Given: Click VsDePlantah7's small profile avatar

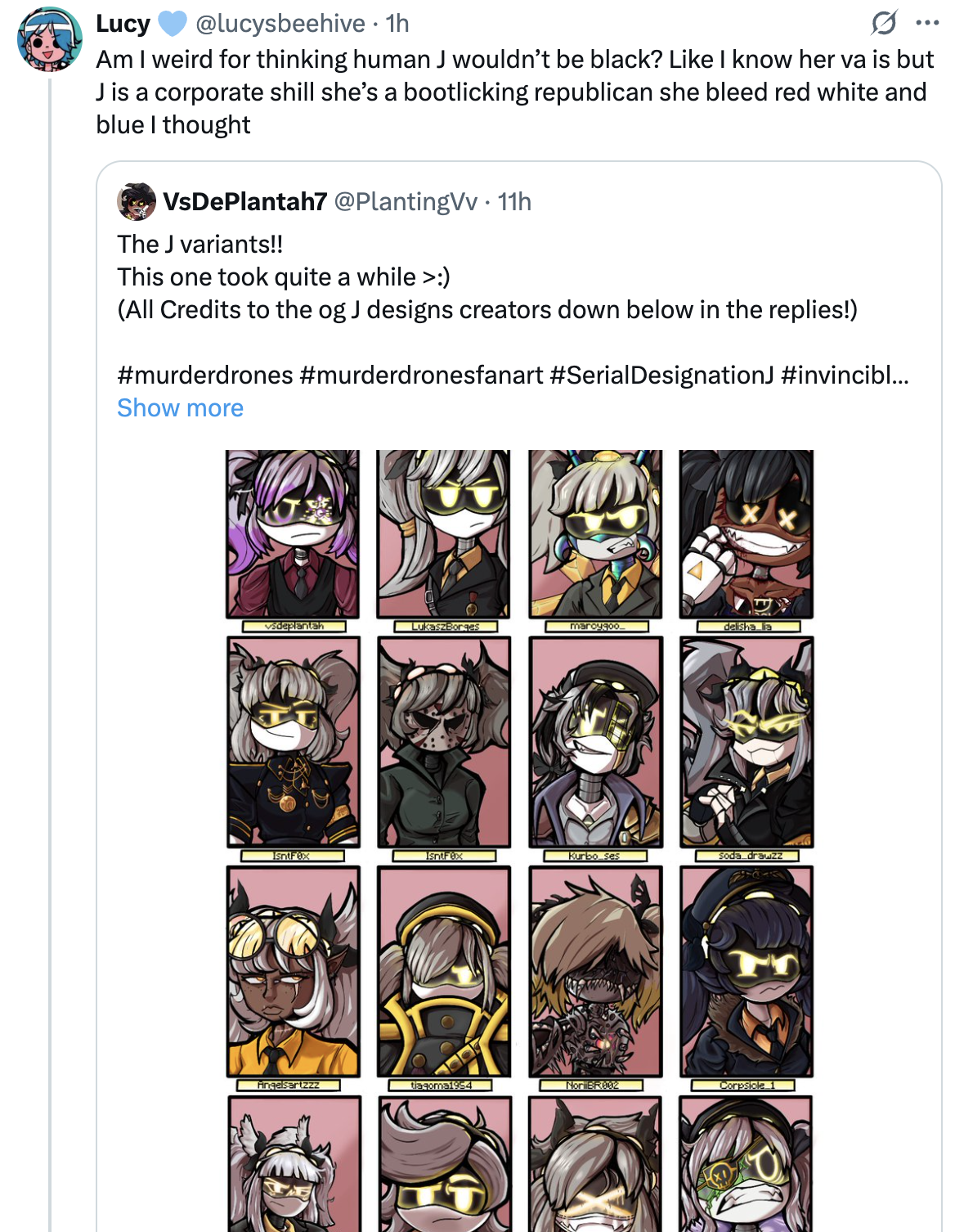Looking at the screenshot, I should point(137,201).
